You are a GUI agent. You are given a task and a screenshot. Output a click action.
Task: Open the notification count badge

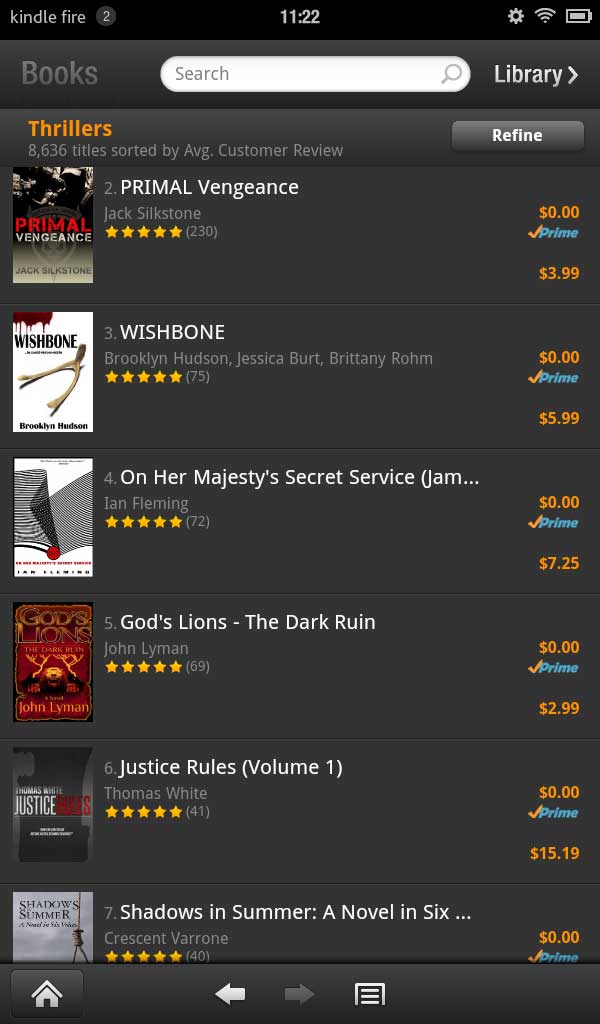pyautogui.click(x=106, y=16)
